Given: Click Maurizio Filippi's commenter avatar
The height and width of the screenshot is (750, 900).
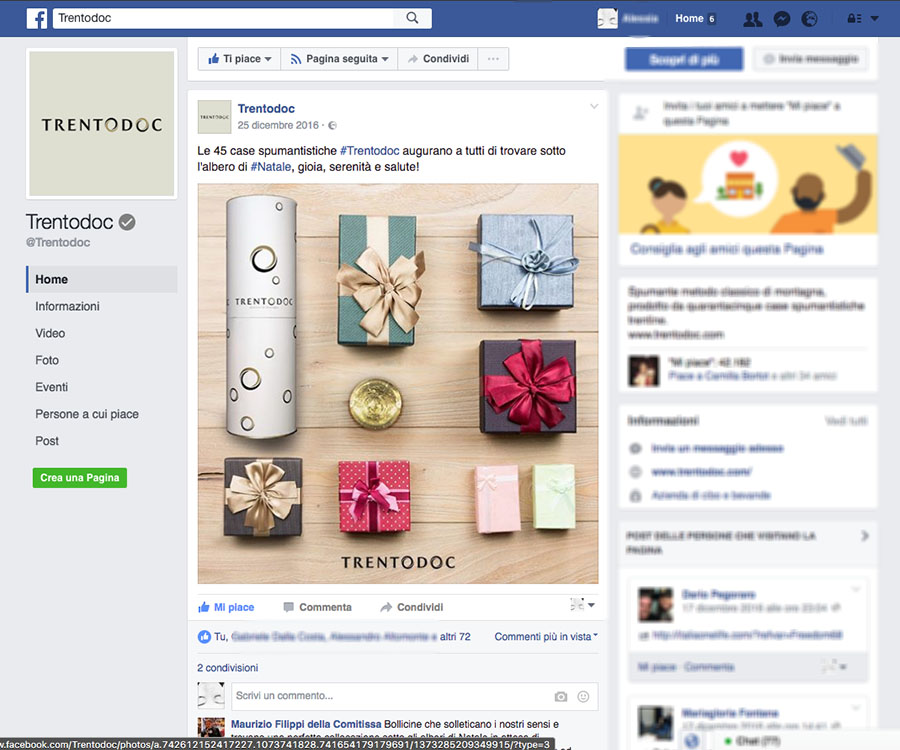Looking at the screenshot, I should pos(211,727).
